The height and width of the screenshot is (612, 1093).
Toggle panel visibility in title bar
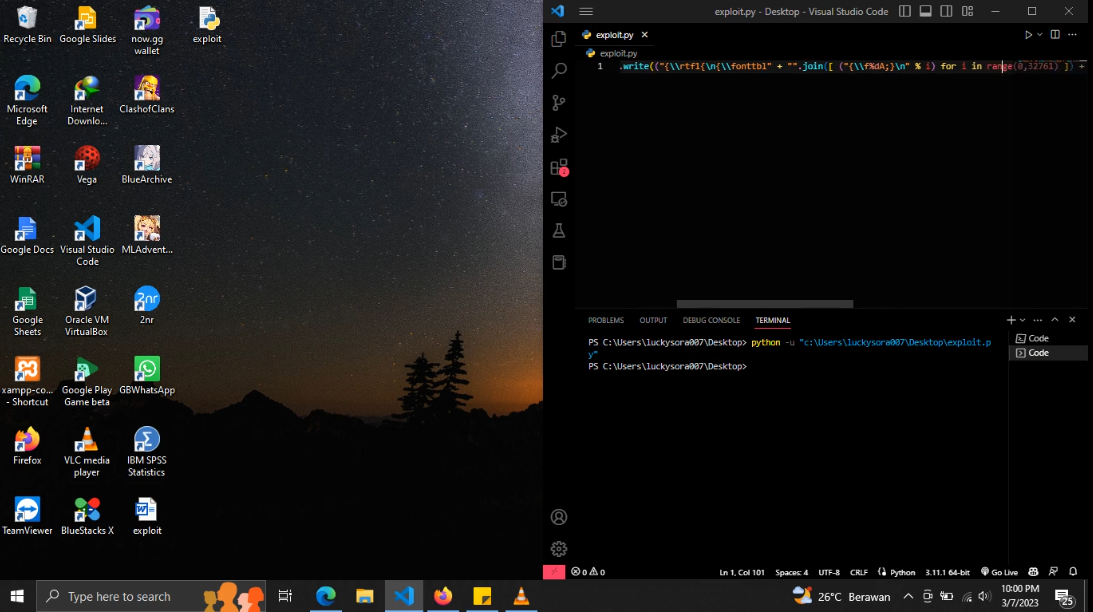coord(925,11)
